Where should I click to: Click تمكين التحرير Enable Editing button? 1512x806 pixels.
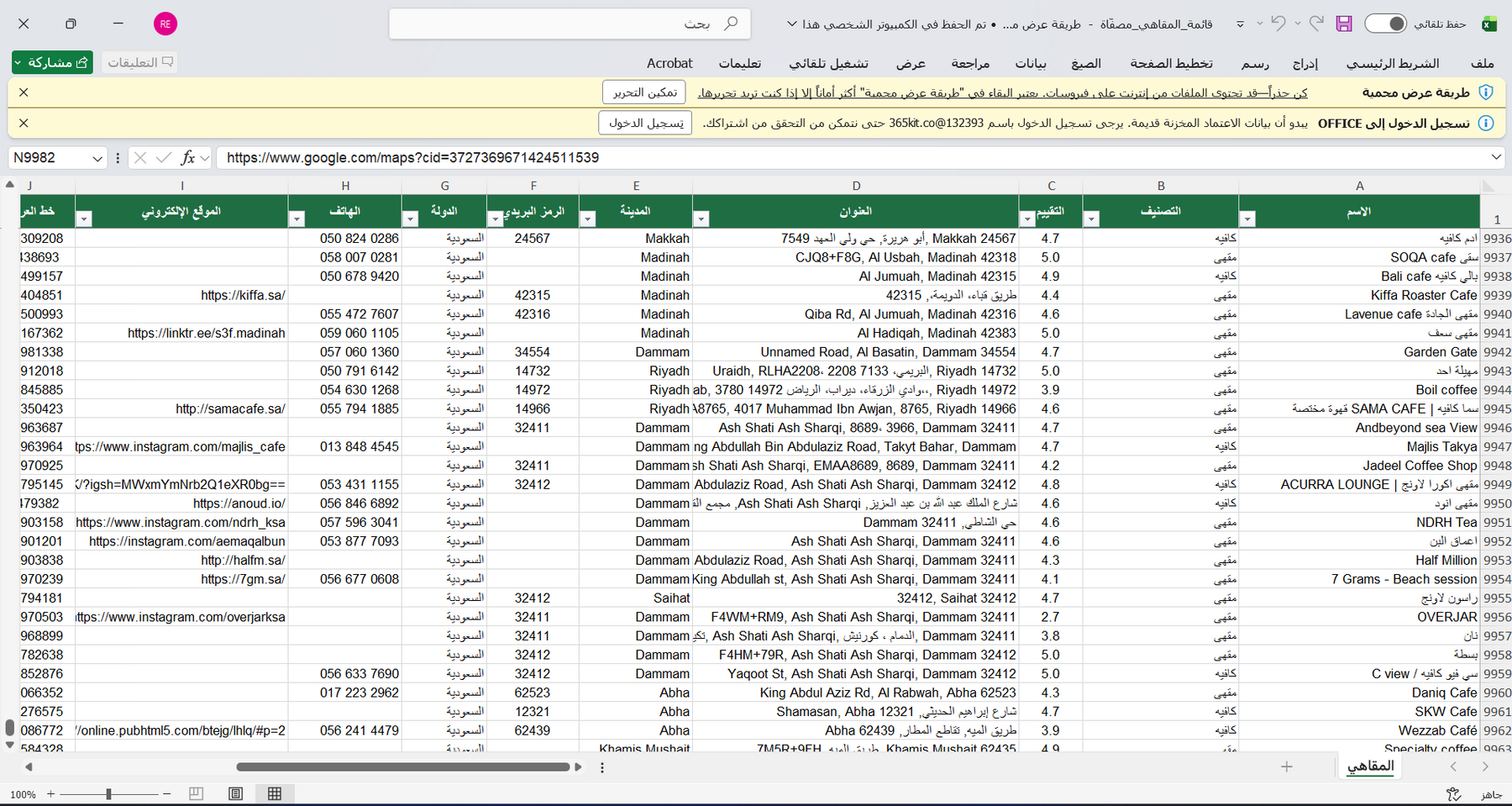(x=644, y=92)
